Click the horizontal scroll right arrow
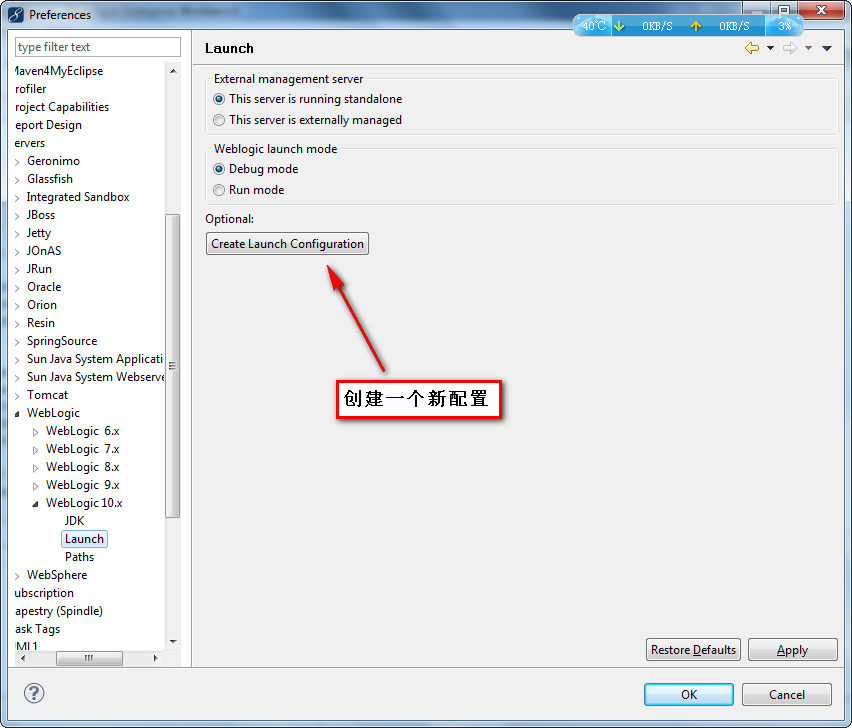 coord(155,658)
